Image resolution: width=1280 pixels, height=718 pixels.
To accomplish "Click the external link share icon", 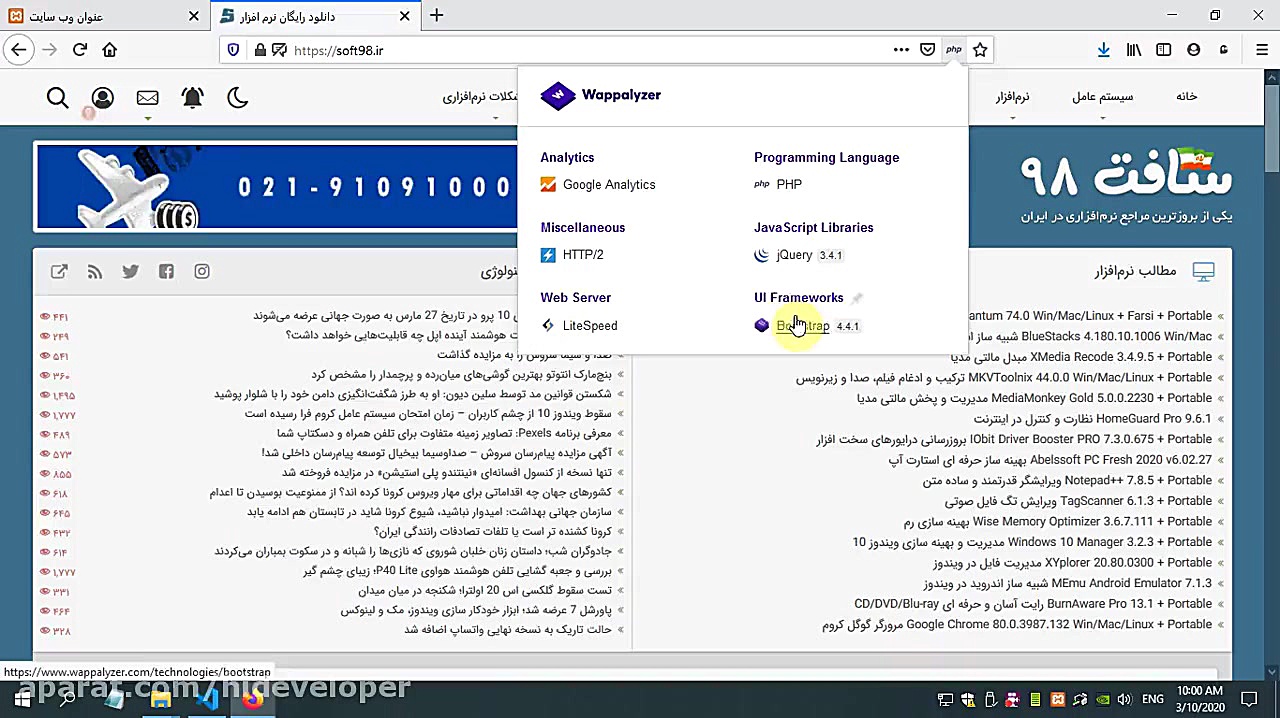I will point(59,271).
